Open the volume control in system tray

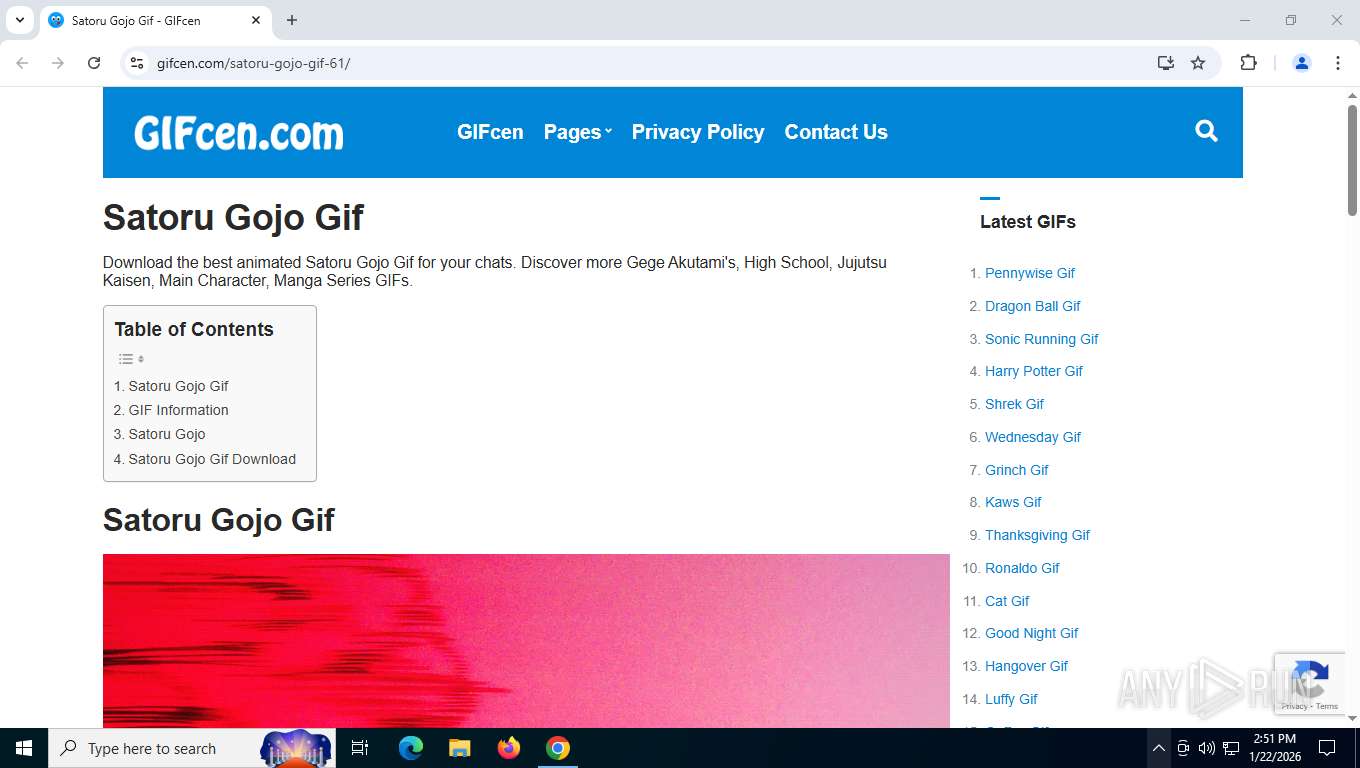tap(1206, 748)
